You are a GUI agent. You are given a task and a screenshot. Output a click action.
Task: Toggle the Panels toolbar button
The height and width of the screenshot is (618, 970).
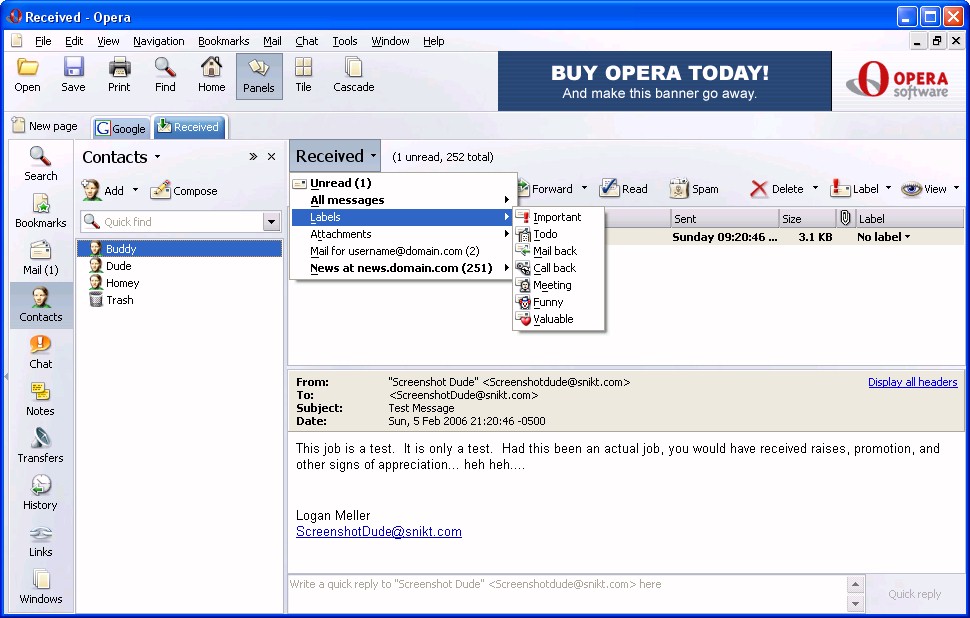tap(259, 76)
